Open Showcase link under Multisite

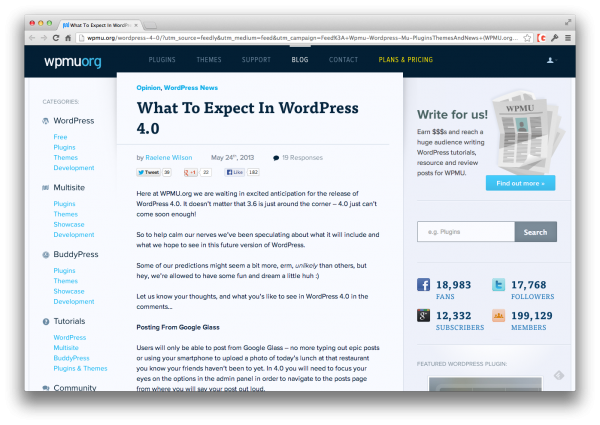69,225
